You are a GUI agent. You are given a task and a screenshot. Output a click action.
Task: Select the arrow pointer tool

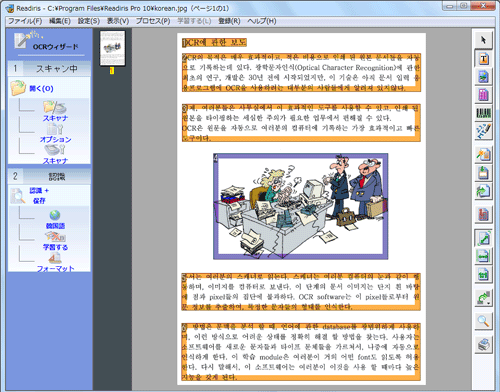point(483,40)
